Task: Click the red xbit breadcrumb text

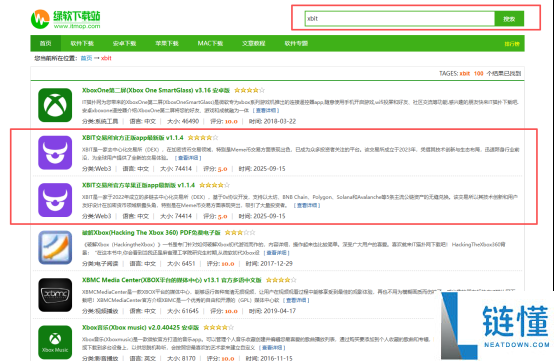Action: tap(106, 58)
